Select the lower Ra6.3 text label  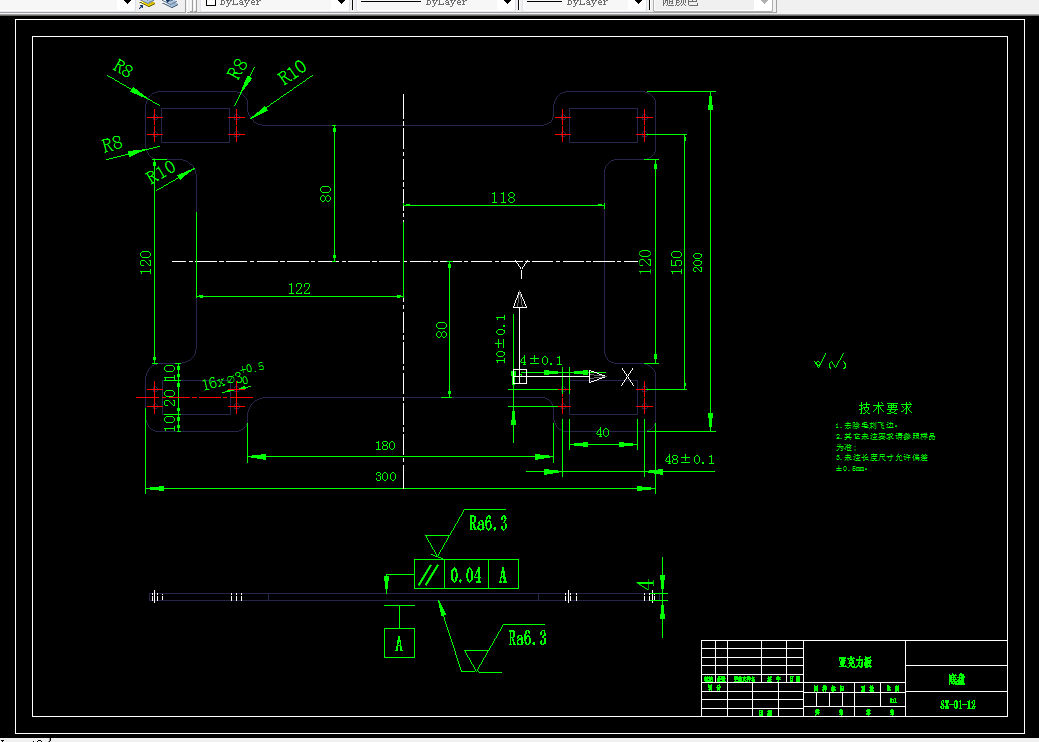(x=527, y=637)
